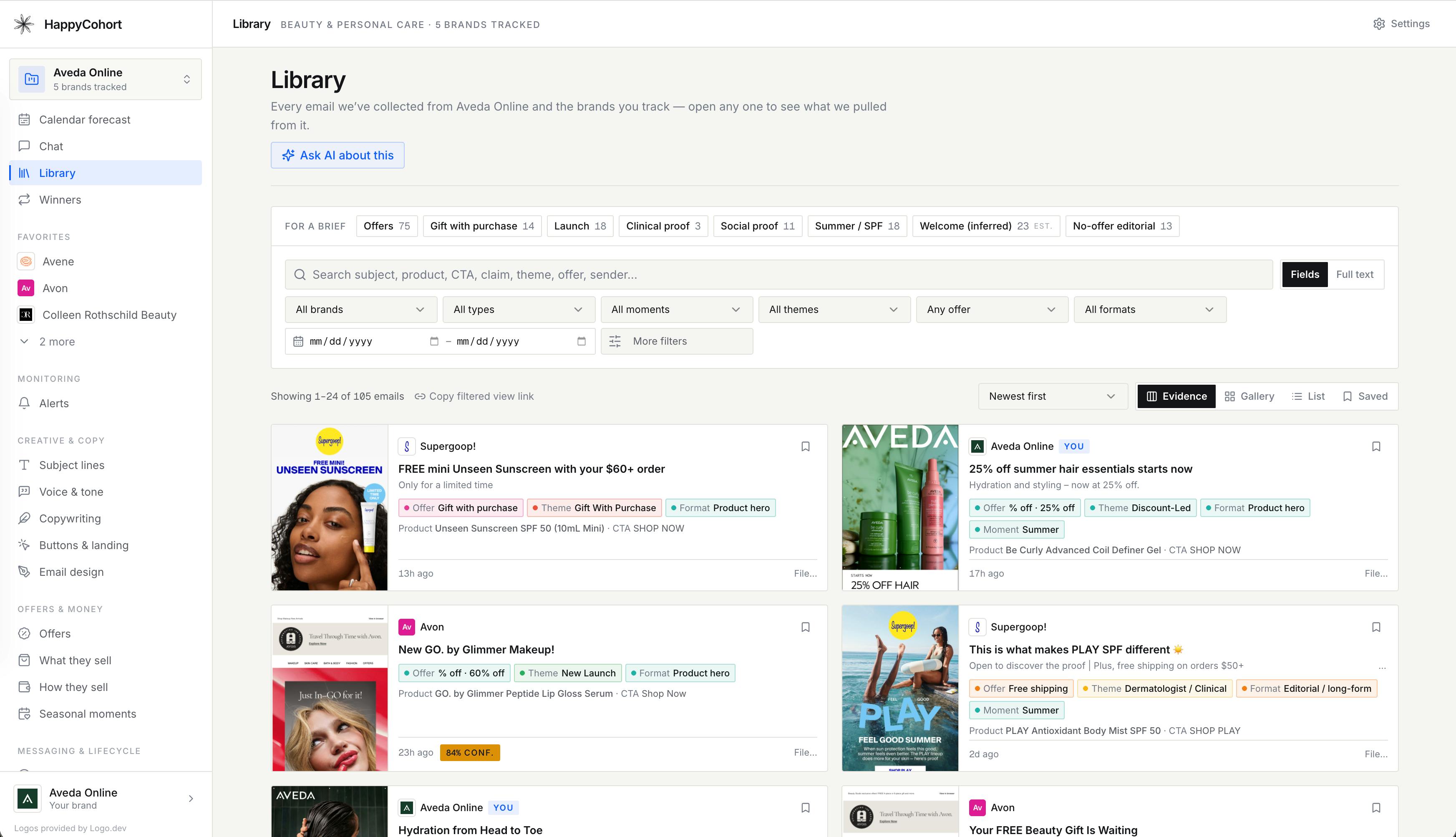Screen dimensions: 1456x837
Task: Open the Copywriting section
Action: click(x=106, y=518)
